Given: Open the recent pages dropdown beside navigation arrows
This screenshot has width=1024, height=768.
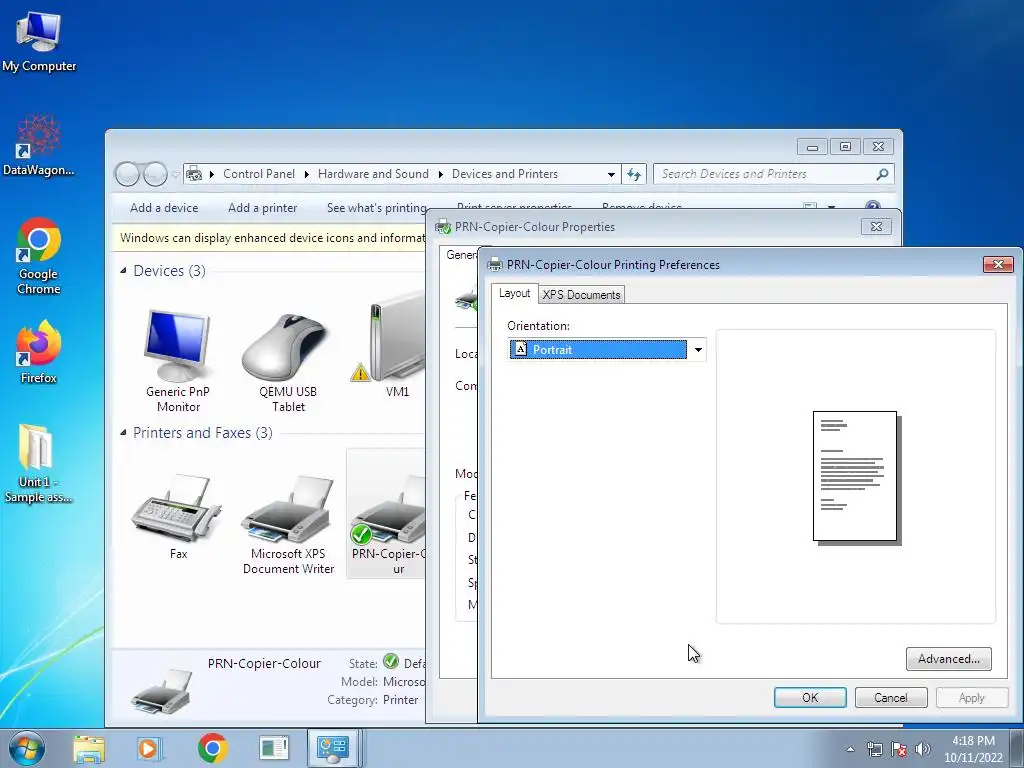Looking at the screenshot, I should click(175, 174).
